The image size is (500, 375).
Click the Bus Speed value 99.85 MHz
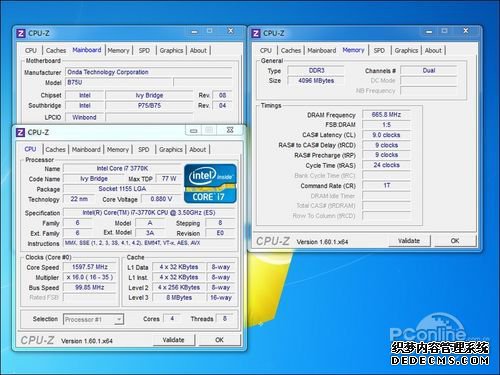[90, 287]
